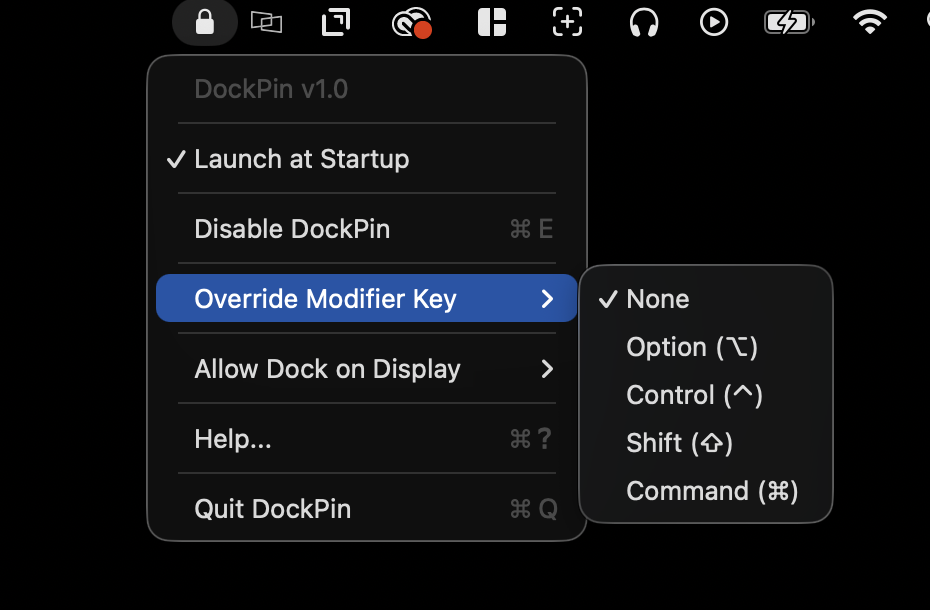The height and width of the screenshot is (610, 930).
Task: Toggle Launch at Startup option
Action: (x=302, y=158)
